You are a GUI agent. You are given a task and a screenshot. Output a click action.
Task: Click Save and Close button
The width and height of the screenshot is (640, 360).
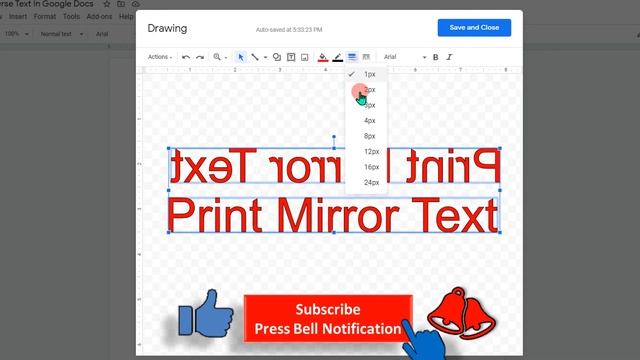(474, 28)
